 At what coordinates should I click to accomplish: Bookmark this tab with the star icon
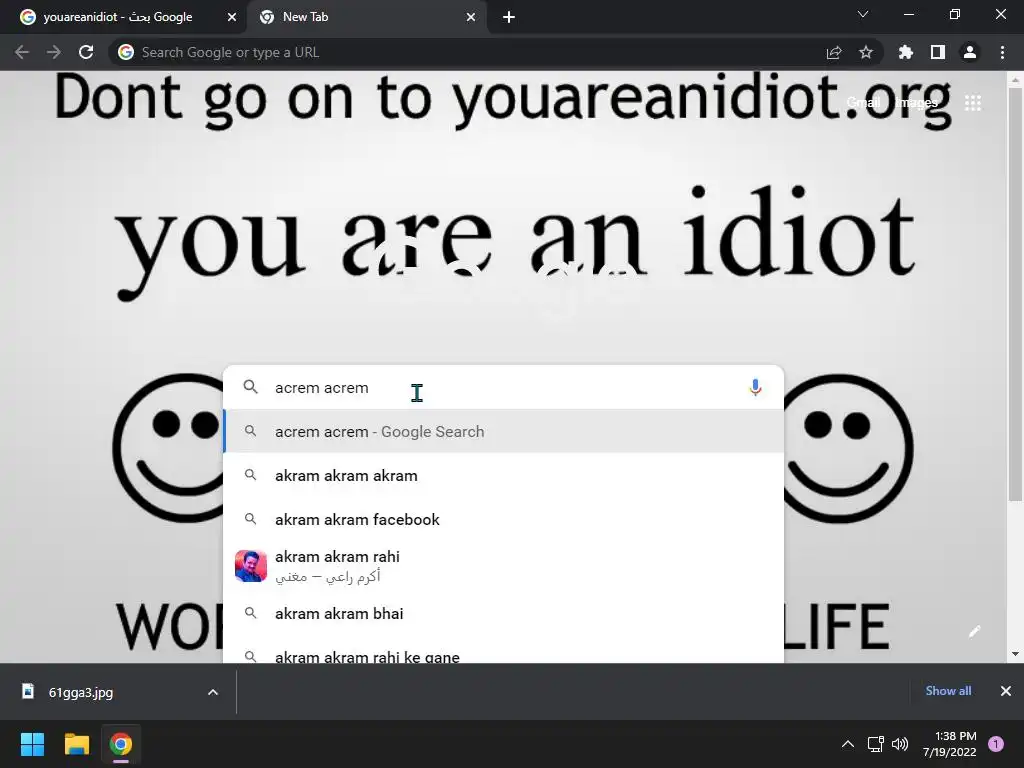pyautogui.click(x=866, y=52)
